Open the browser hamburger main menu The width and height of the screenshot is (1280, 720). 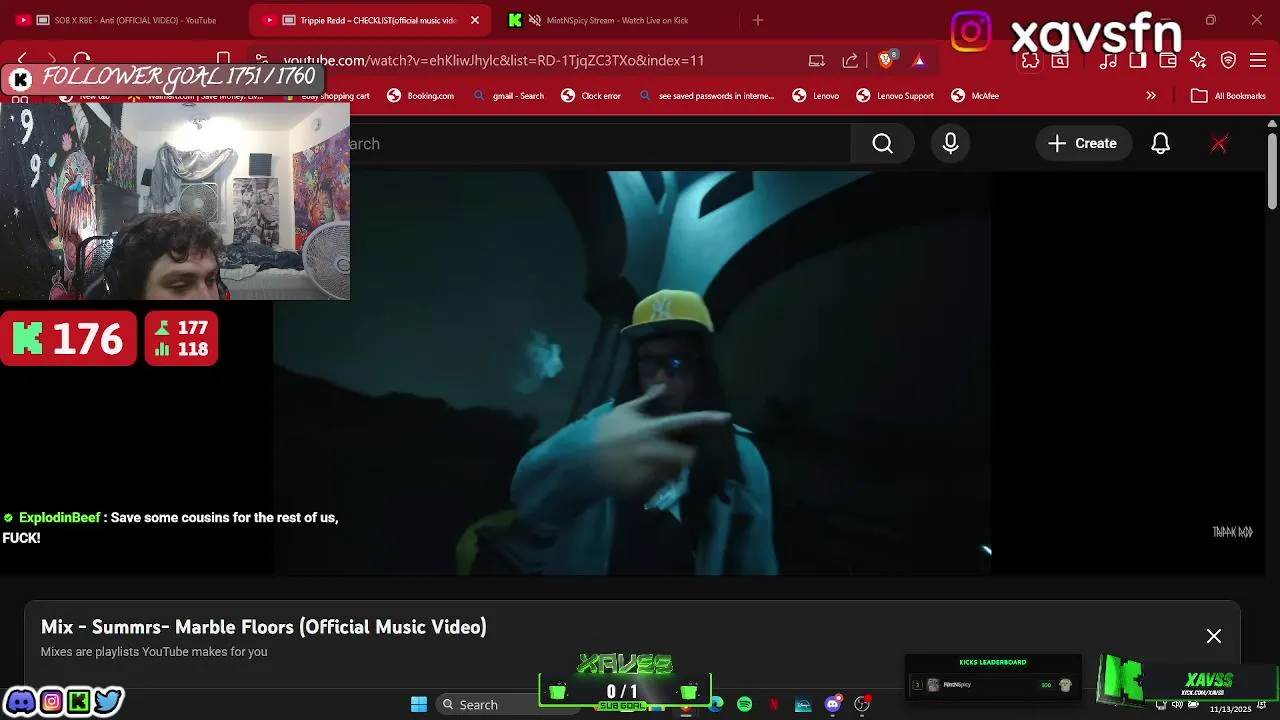coord(1259,60)
